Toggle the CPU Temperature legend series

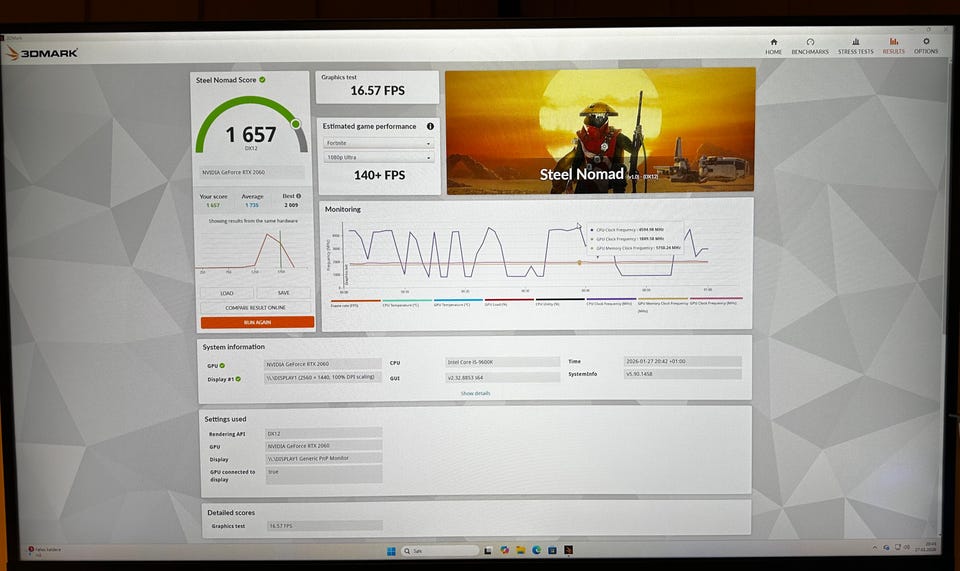point(407,303)
